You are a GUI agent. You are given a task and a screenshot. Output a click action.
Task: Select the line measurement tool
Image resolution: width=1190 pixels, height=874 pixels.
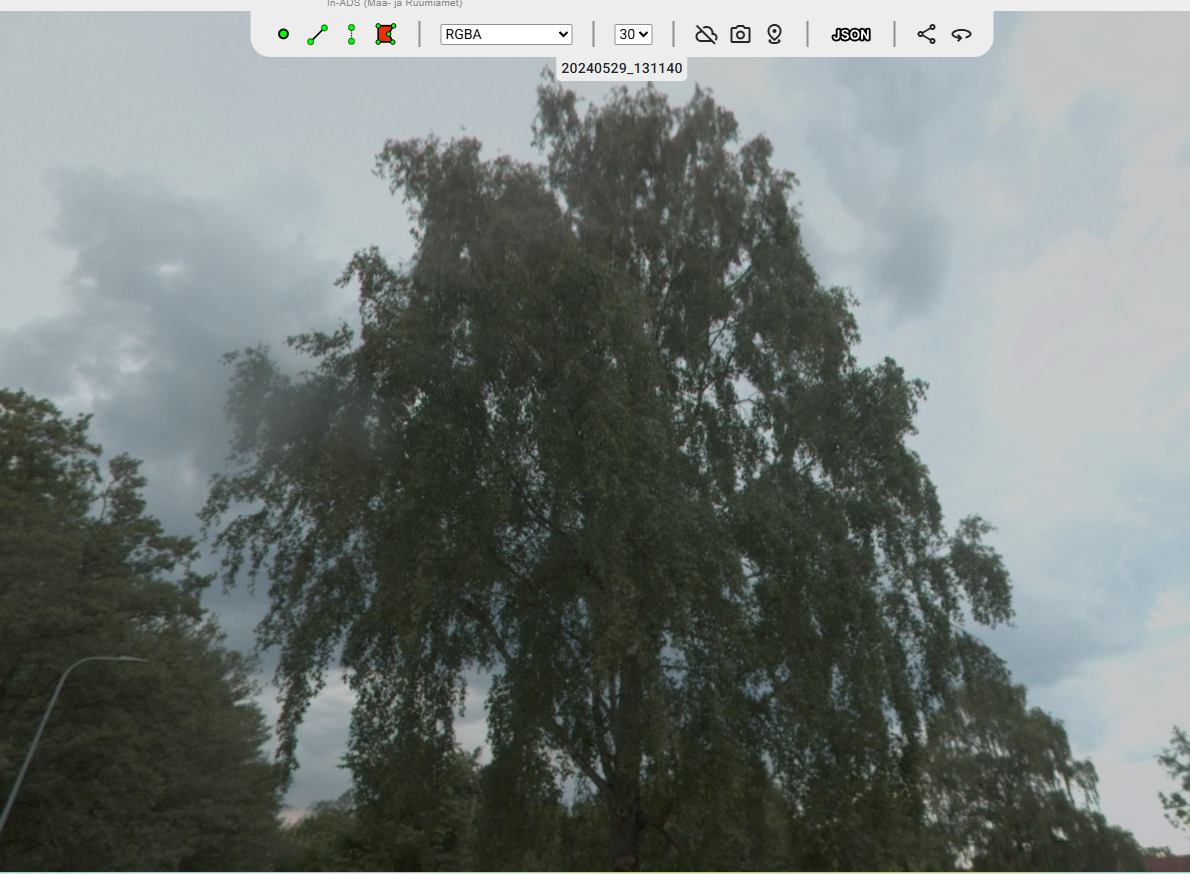click(317, 34)
